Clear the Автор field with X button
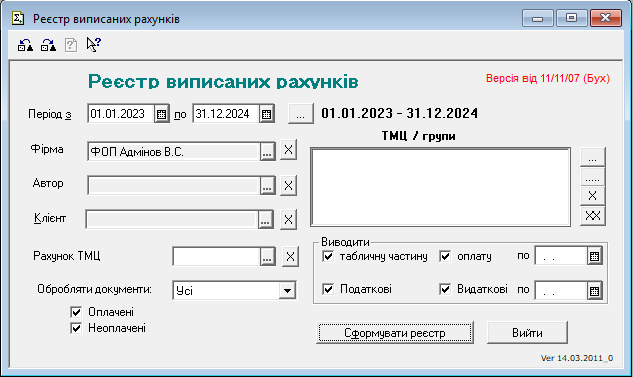633x377 pixels. (x=288, y=186)
